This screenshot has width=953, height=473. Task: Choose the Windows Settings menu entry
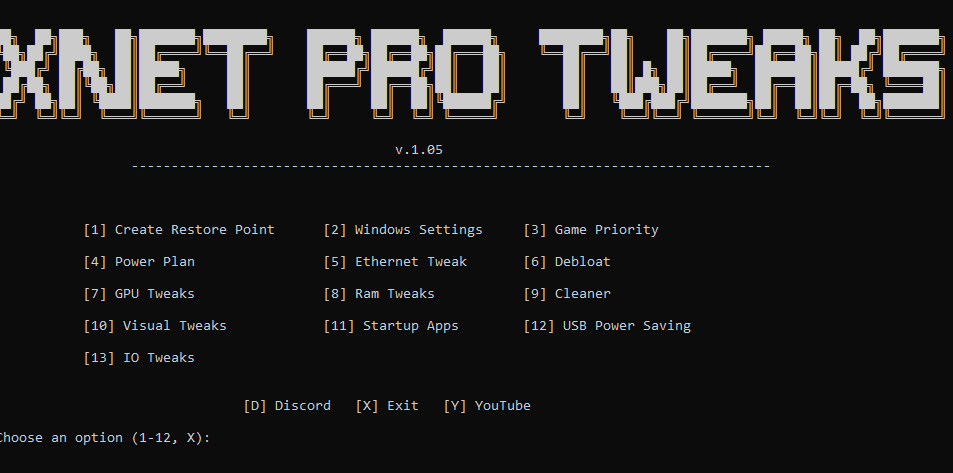(x=403, y=230)
